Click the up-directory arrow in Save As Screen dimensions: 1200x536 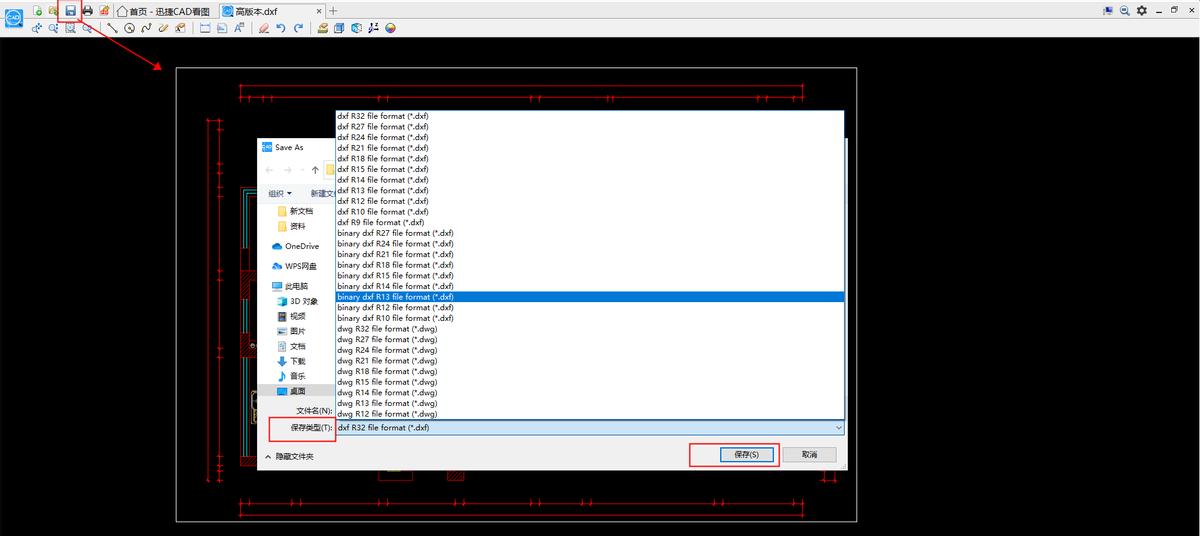click(x=315, y=170)
